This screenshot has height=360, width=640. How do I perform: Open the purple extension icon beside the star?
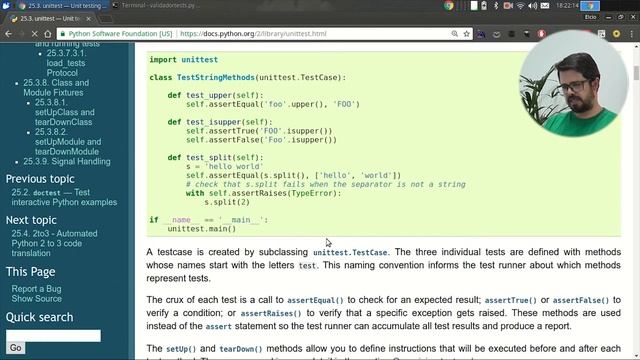[481, 34]
